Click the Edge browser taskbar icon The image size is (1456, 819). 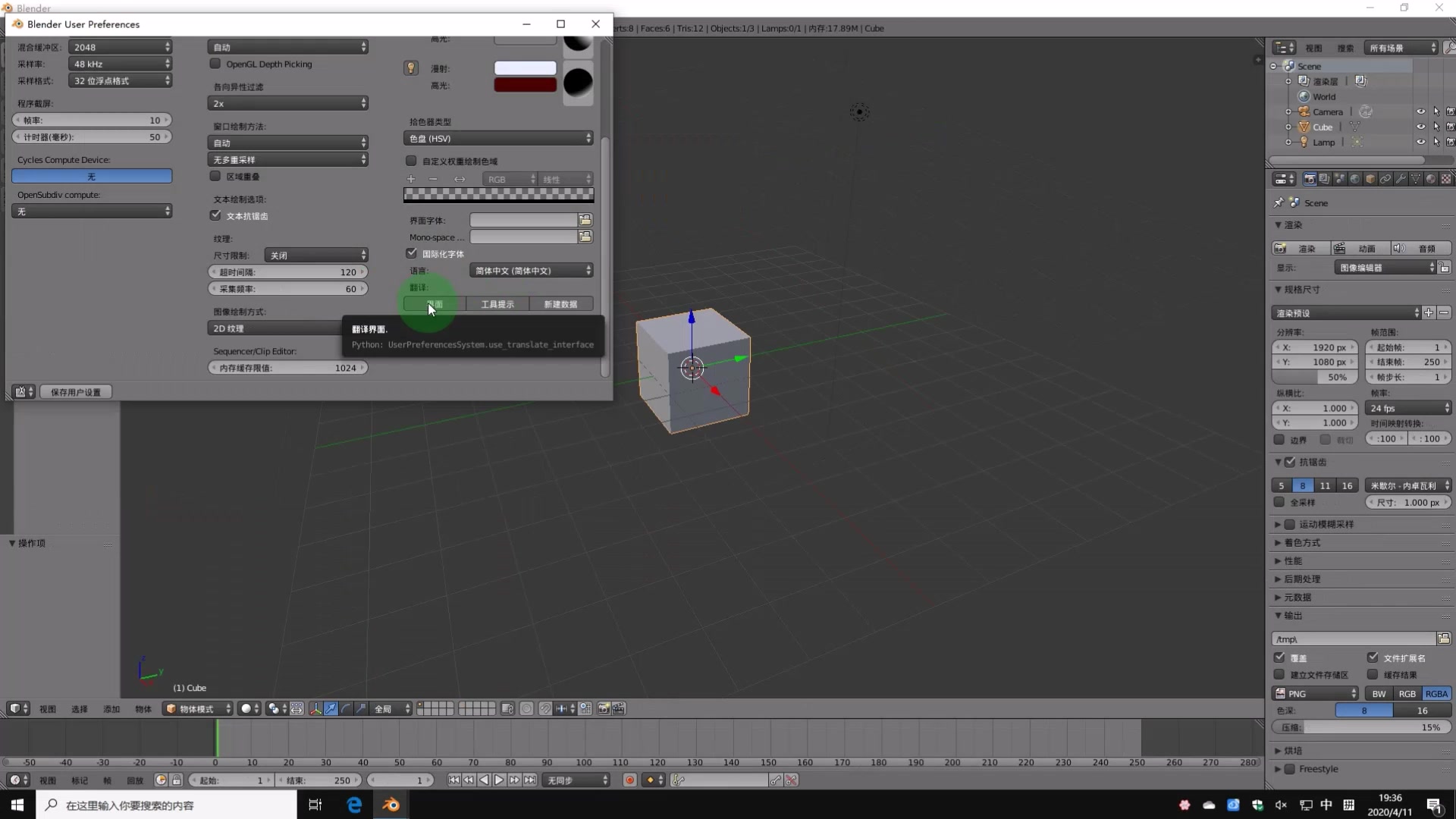tap(354, 805)
